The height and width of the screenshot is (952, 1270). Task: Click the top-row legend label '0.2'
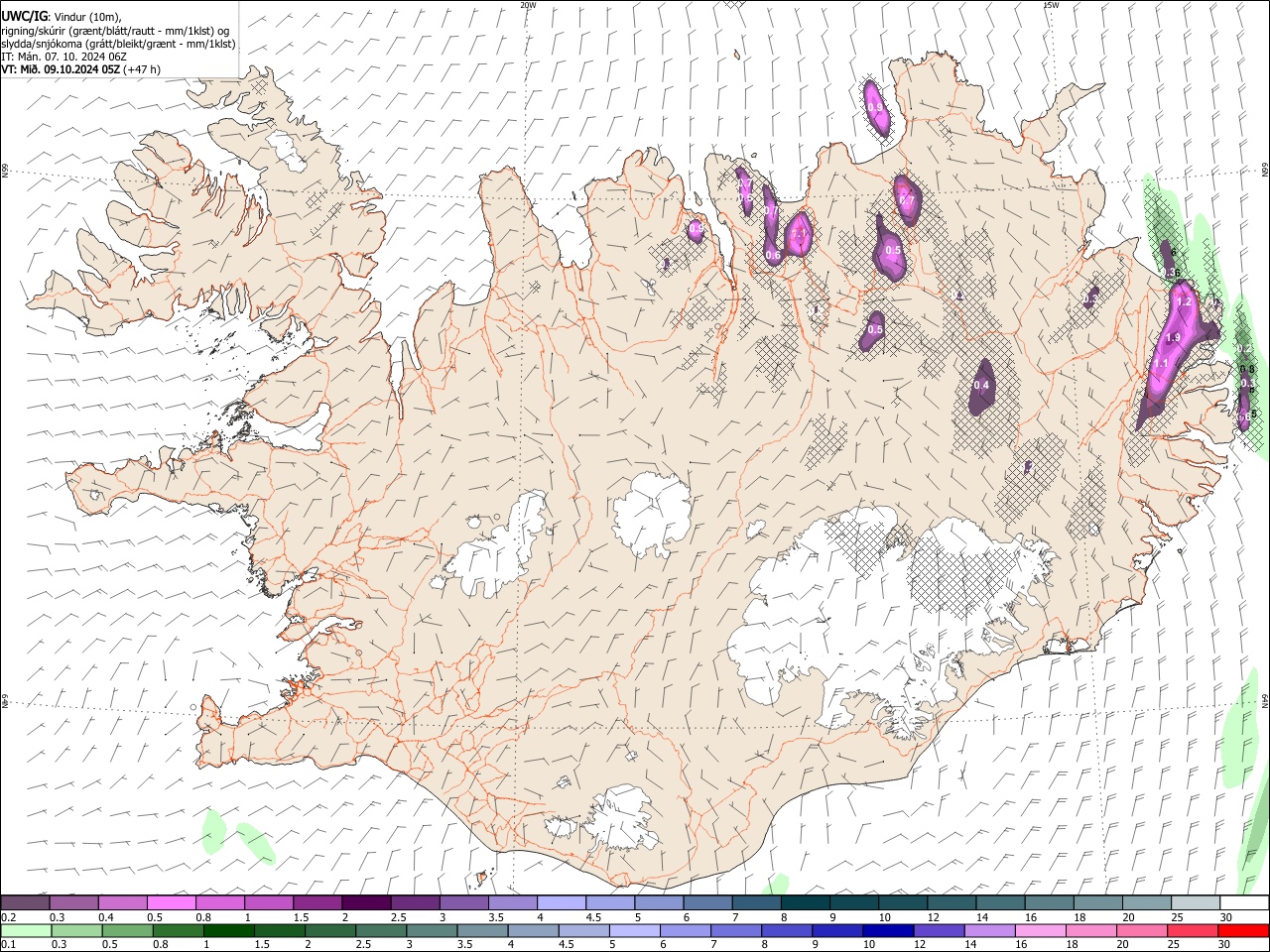point(8,917)
